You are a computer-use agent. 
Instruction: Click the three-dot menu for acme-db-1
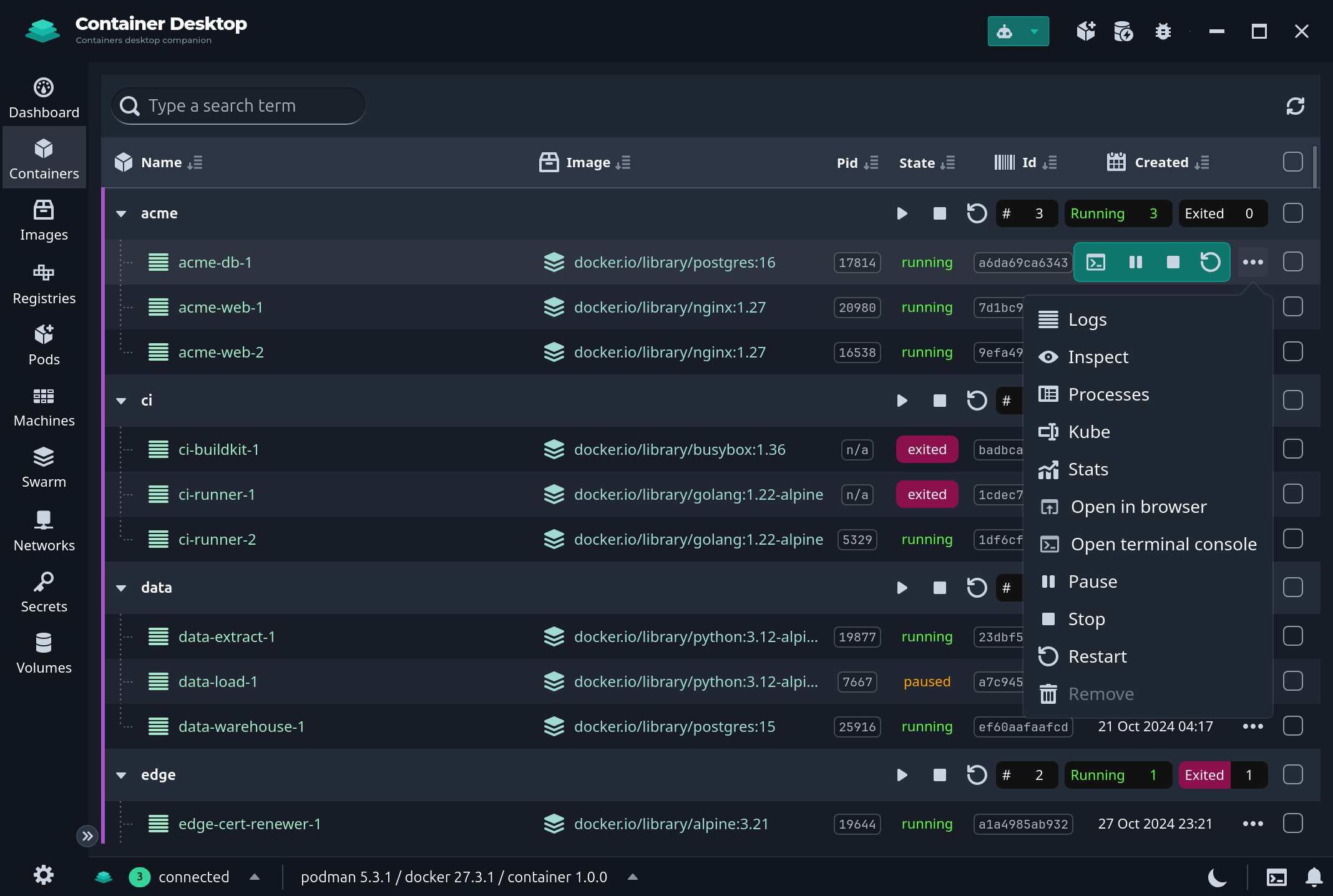[1253, 262]
